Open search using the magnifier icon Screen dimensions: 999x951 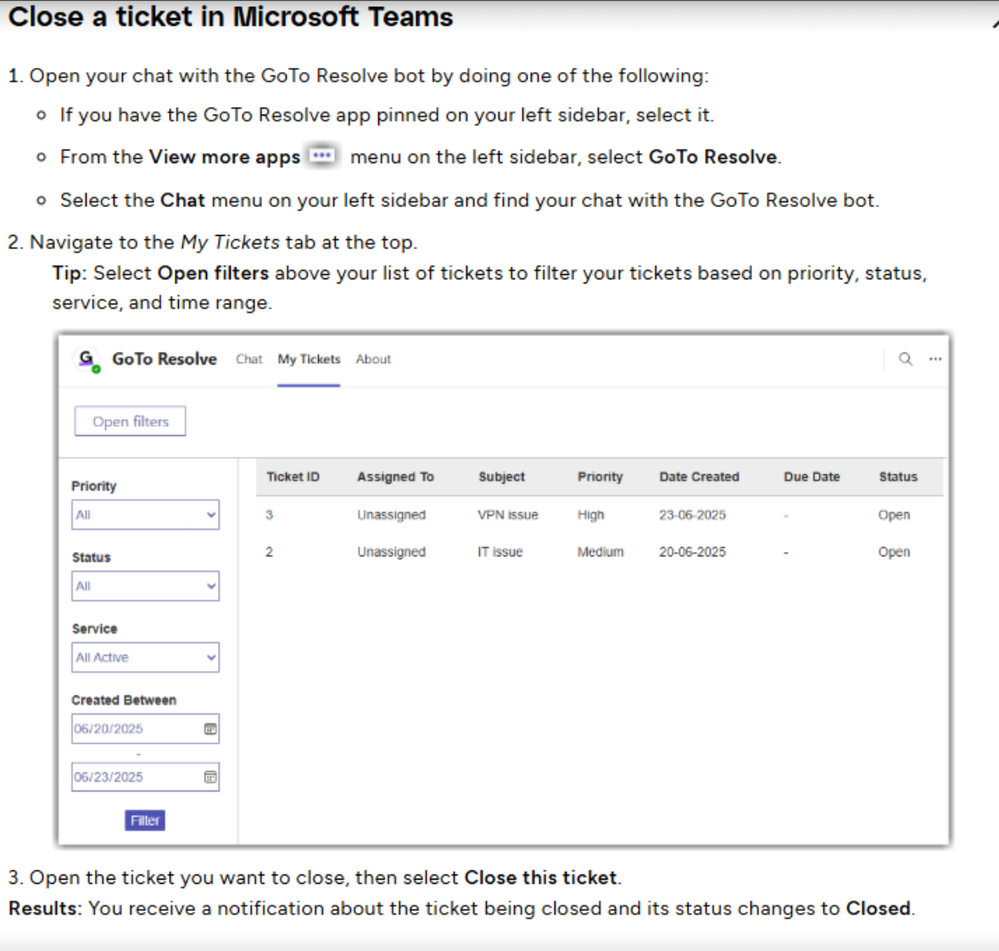click(x=905, y=359)
